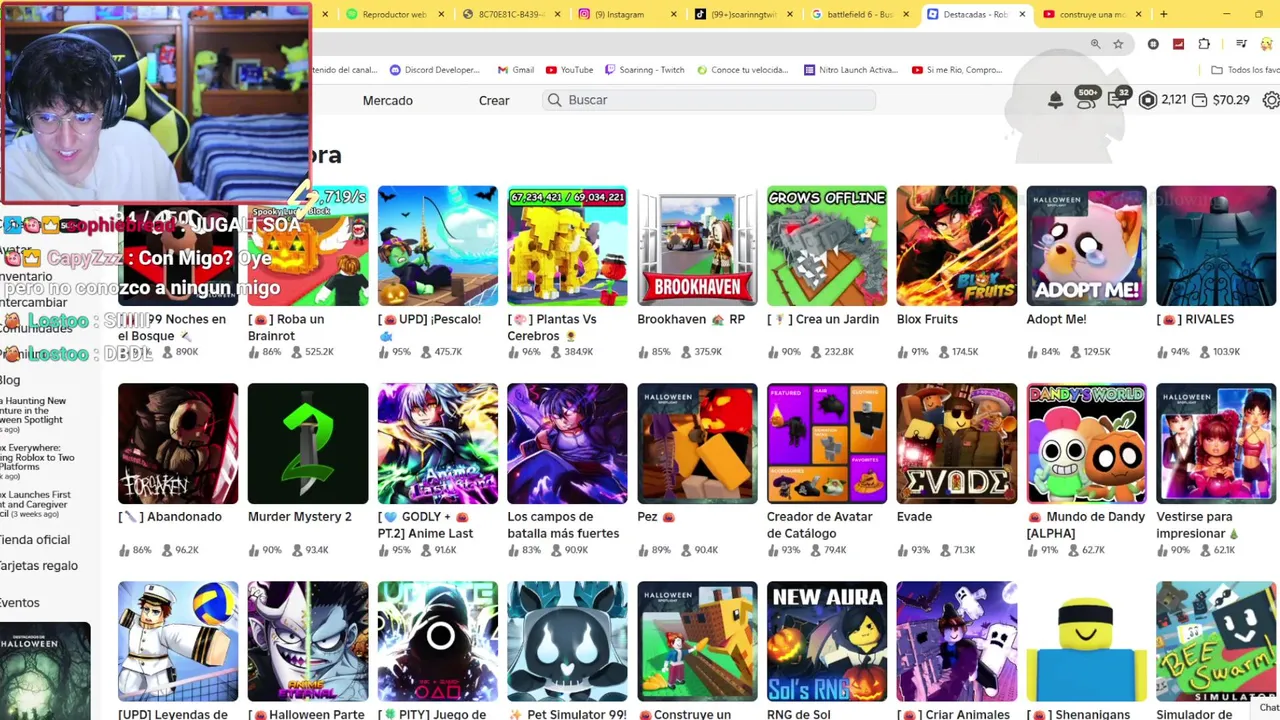Image resolution: width=1280 pixels, height=720 pixels.
Task: Open Tienda oficial in the sidebar
Action: 35,540
